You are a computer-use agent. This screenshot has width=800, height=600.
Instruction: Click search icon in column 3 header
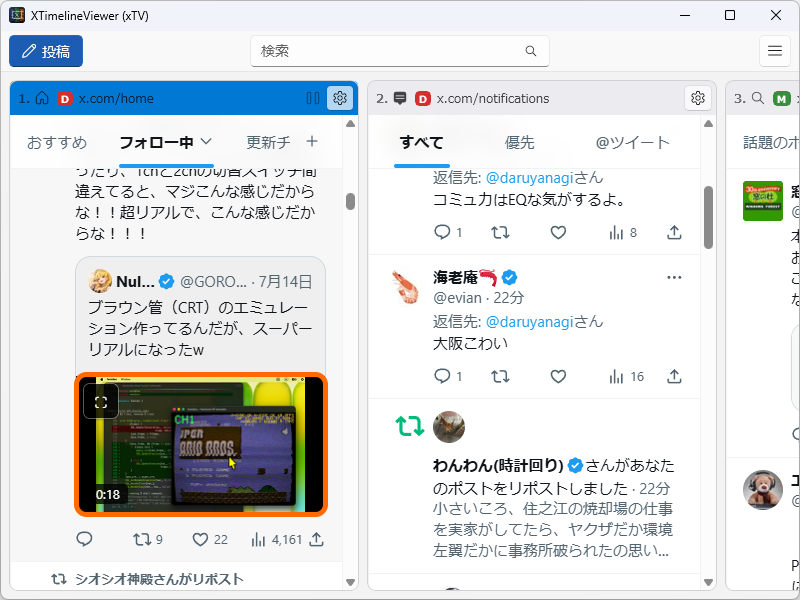758,98
